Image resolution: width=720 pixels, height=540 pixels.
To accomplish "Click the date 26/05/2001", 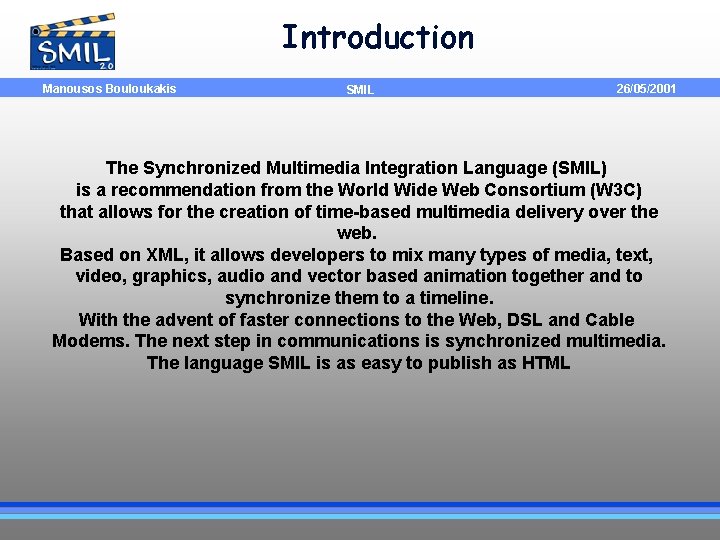I will (646, 89).
